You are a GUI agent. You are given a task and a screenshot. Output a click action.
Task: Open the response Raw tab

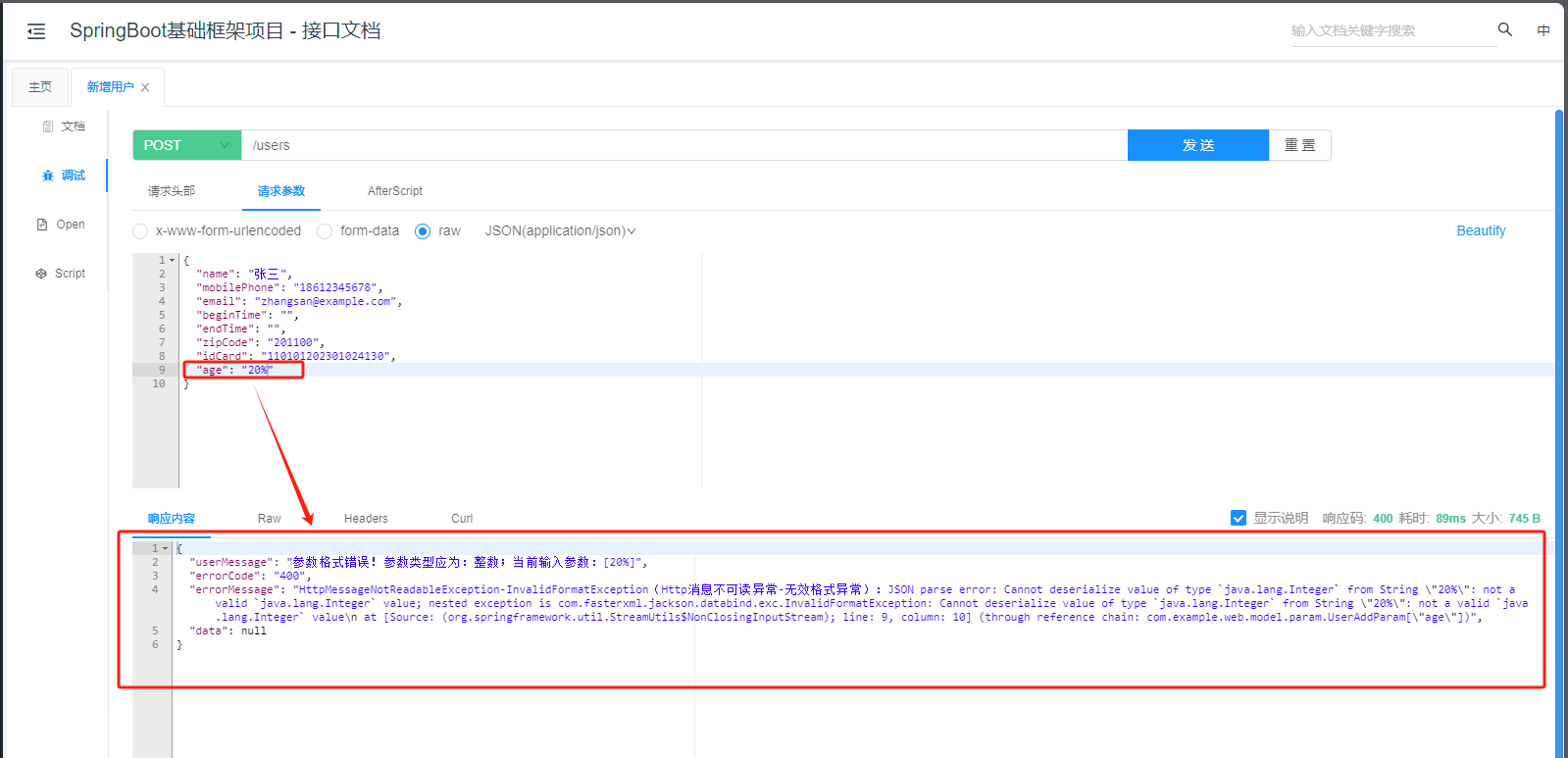(x=270, y=519)
